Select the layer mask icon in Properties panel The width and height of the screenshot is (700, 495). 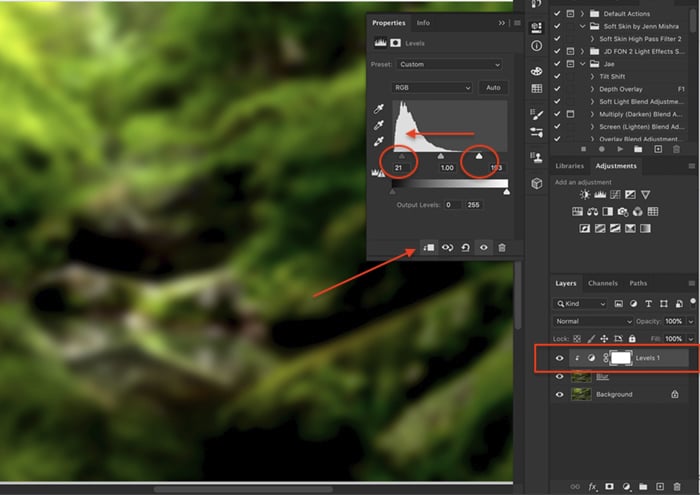point(396,43)
